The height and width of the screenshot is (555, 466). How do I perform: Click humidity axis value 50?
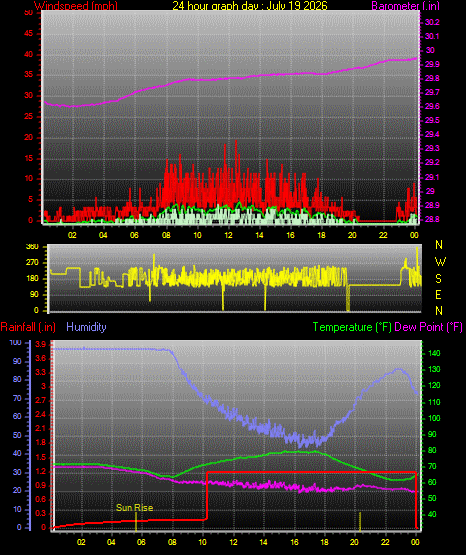[x=17, y=435]
